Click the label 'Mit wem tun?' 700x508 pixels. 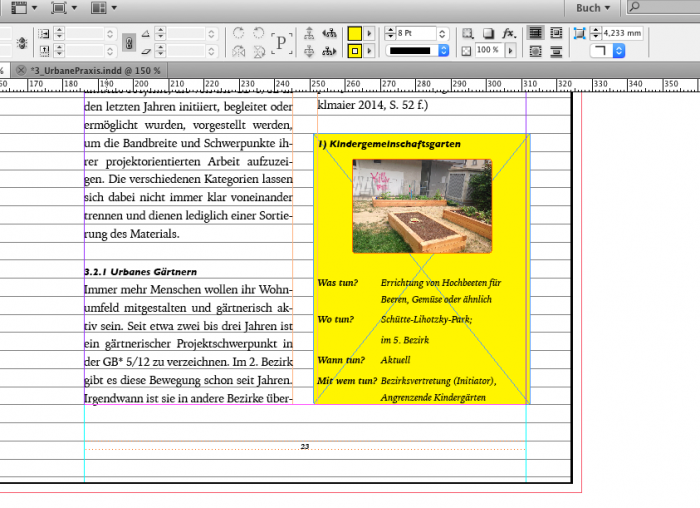347,381
